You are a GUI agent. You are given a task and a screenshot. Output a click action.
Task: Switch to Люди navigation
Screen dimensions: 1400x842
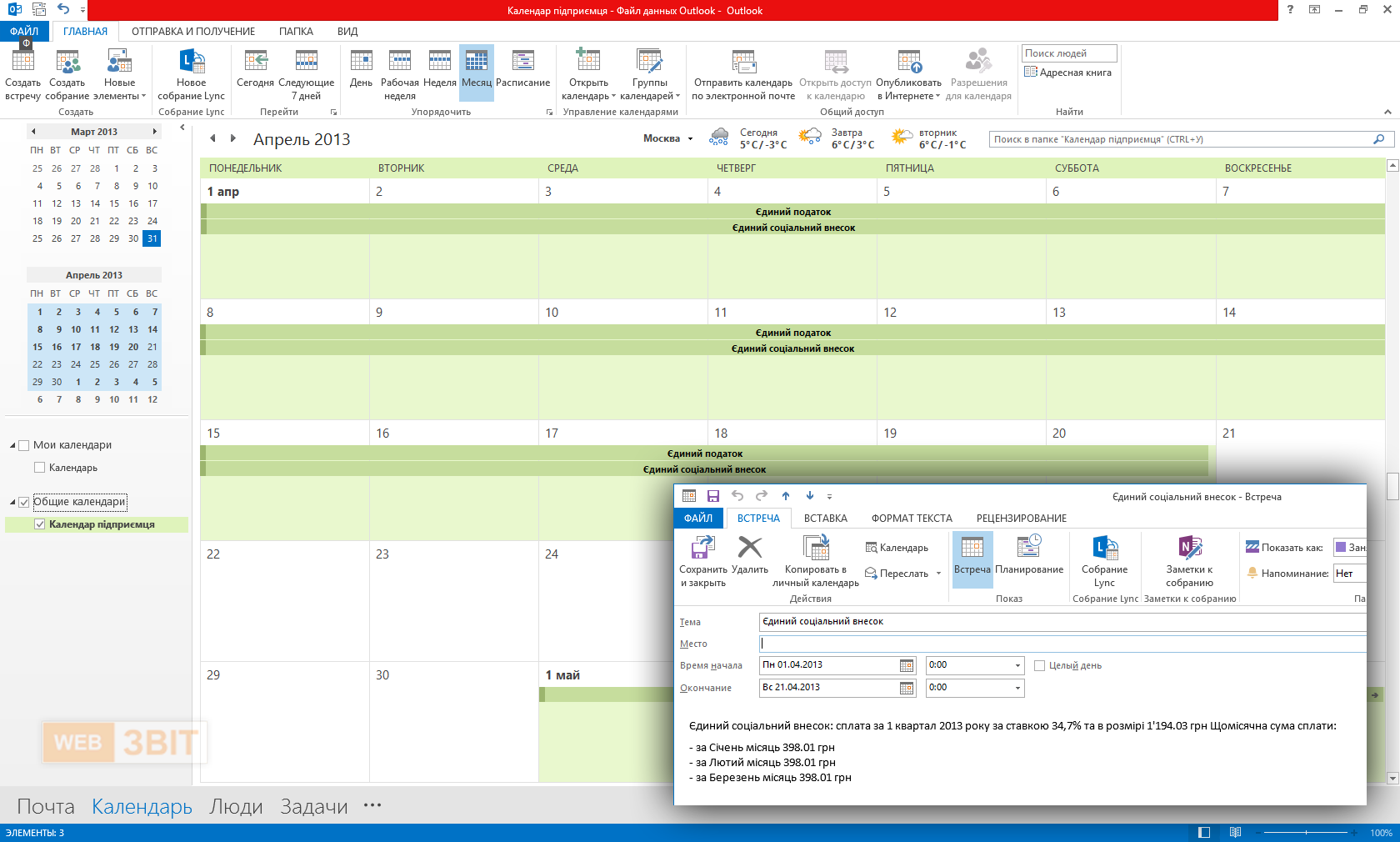click(x=236, y=807)
